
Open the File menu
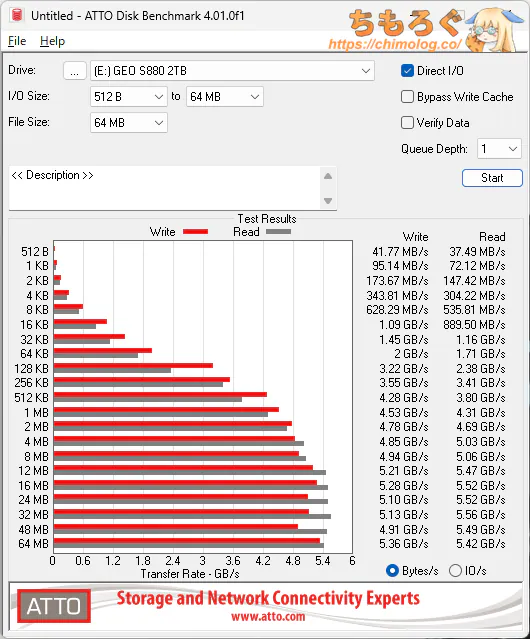(17, 41)
